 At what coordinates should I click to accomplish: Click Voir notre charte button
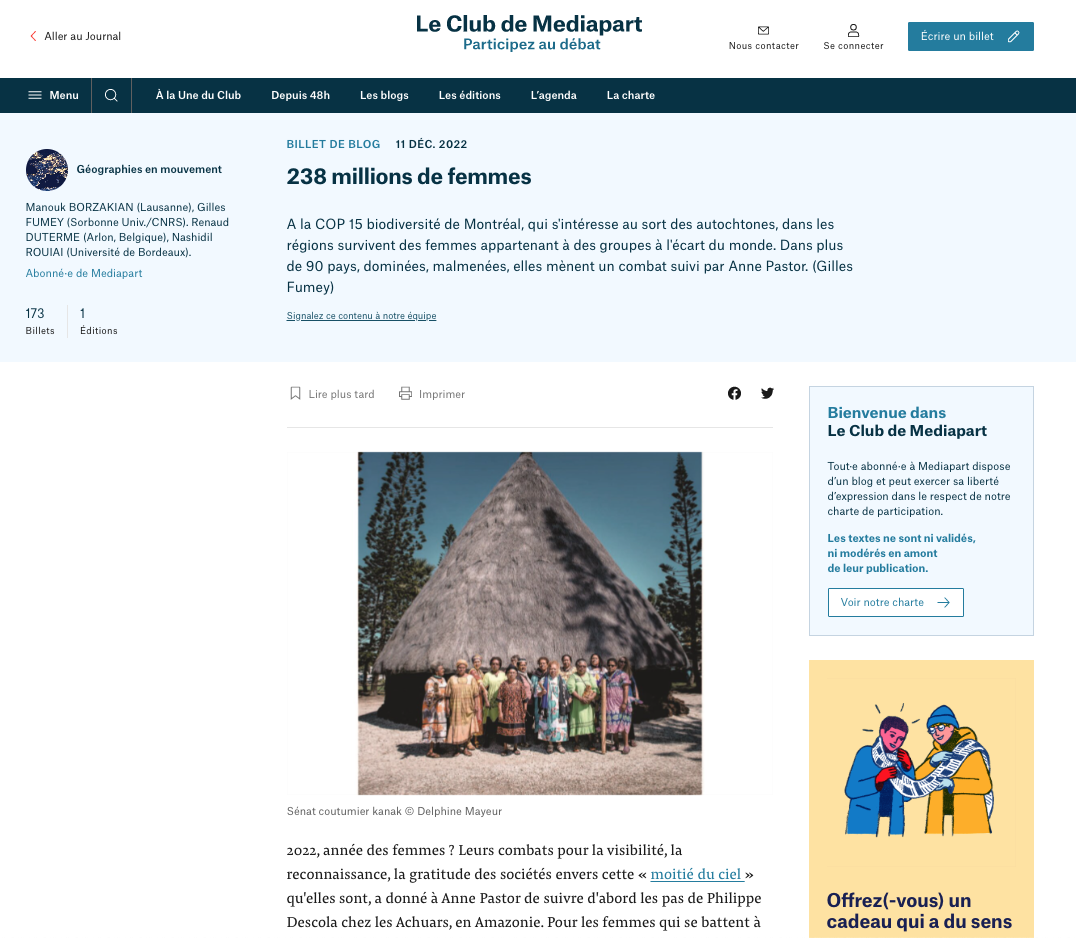[x=896, y=602]
